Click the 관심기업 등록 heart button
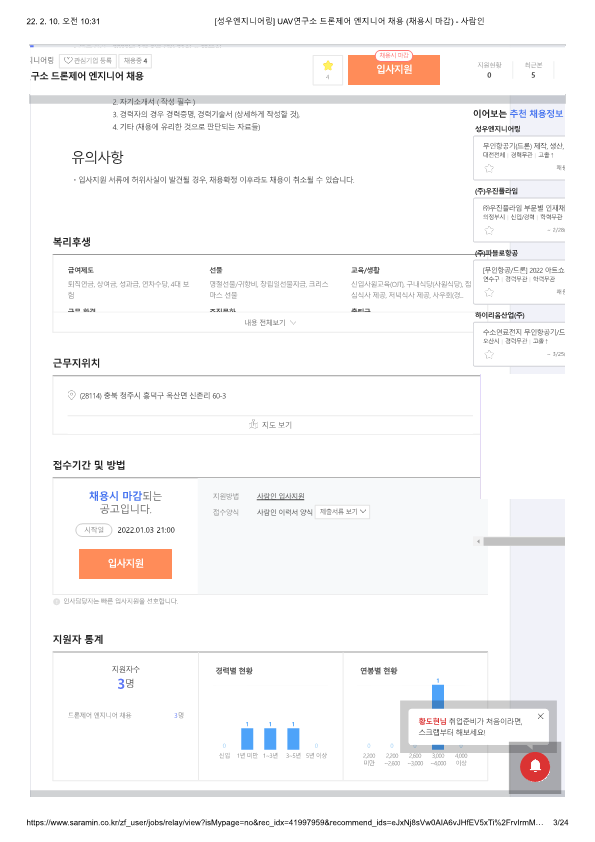This screenshot has width=595, height=842. pos(87,61)
